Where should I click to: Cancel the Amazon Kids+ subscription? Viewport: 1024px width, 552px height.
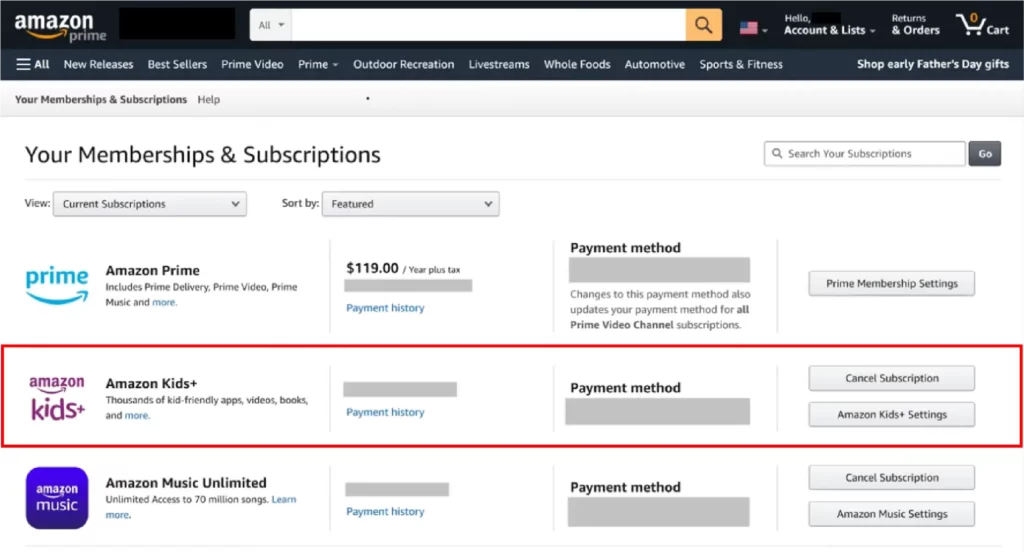(x=891, y=378)
